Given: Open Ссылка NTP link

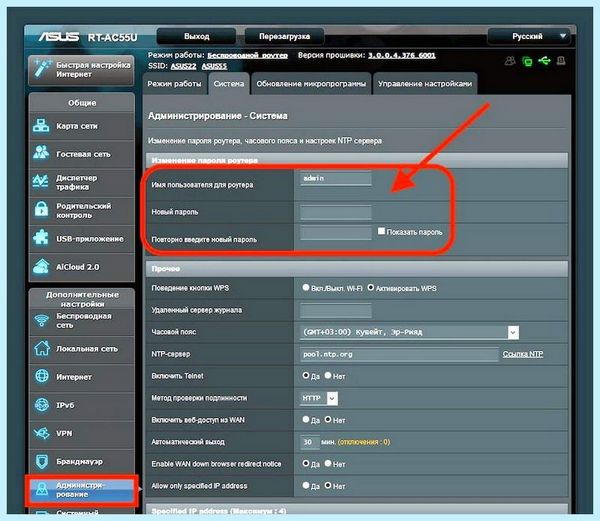Looking at the screenshot, I should pos(523,354).
